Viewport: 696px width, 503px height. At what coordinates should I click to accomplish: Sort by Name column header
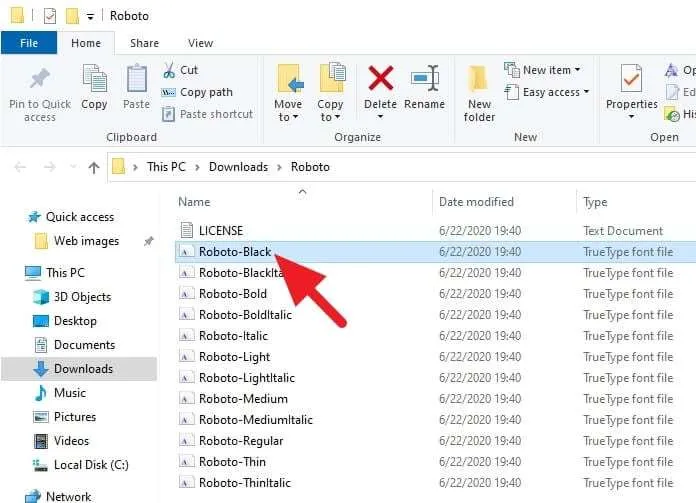tap(194, 202)
